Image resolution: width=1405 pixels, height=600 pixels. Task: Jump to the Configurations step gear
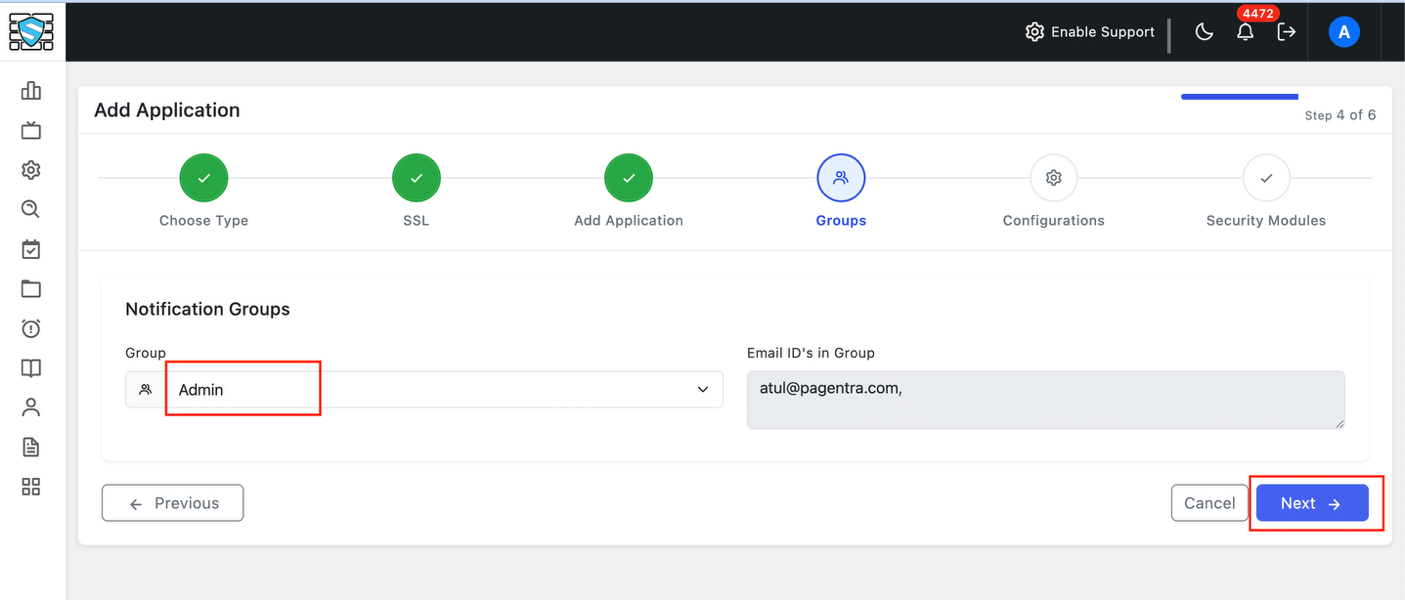coord(1054,179)
